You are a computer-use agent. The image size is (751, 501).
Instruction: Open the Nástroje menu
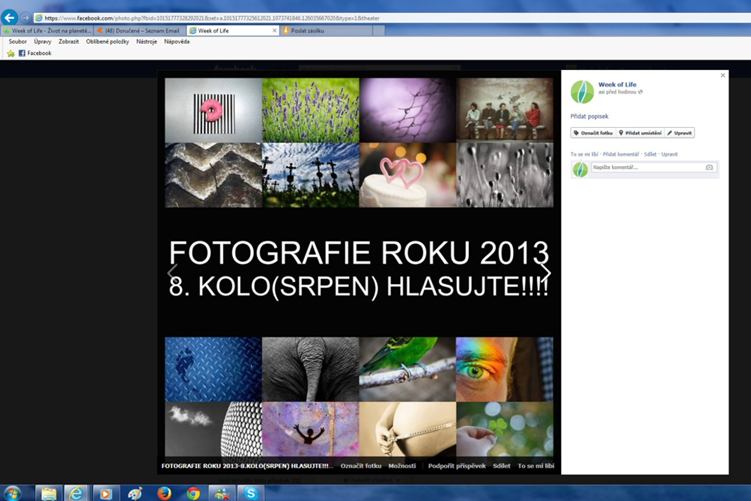(x=147, y=42)
